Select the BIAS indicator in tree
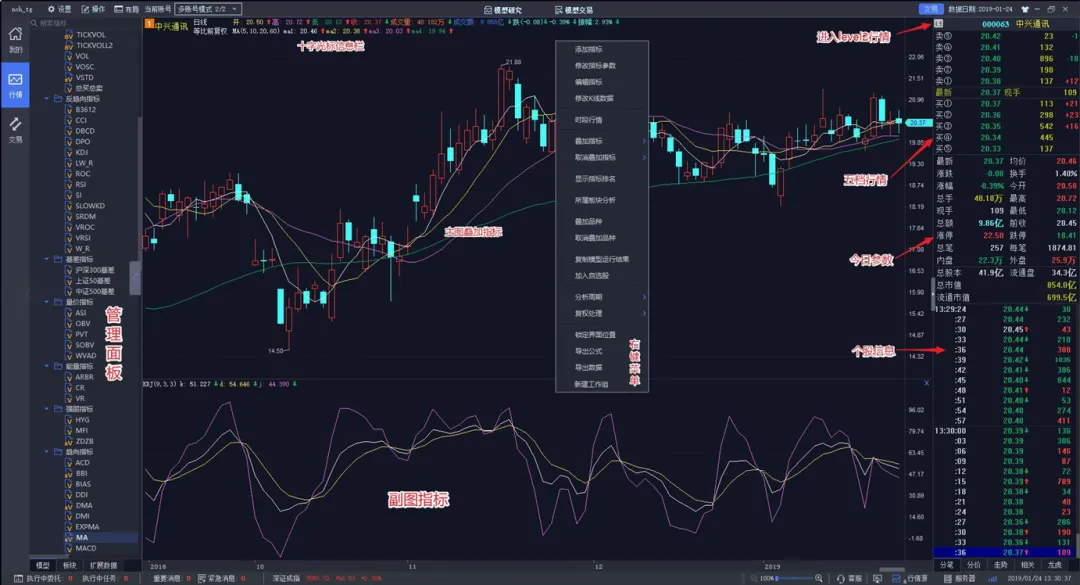The height and width of the screenshot is (585, 1080). 83,484
